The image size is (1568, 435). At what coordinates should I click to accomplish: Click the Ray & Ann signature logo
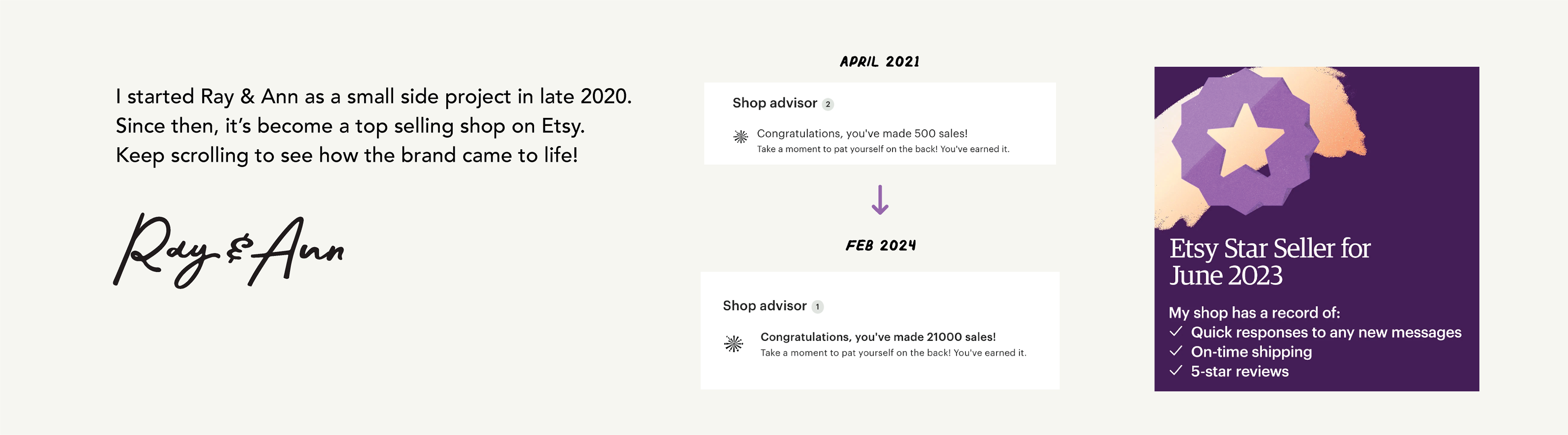click(229, 251)
